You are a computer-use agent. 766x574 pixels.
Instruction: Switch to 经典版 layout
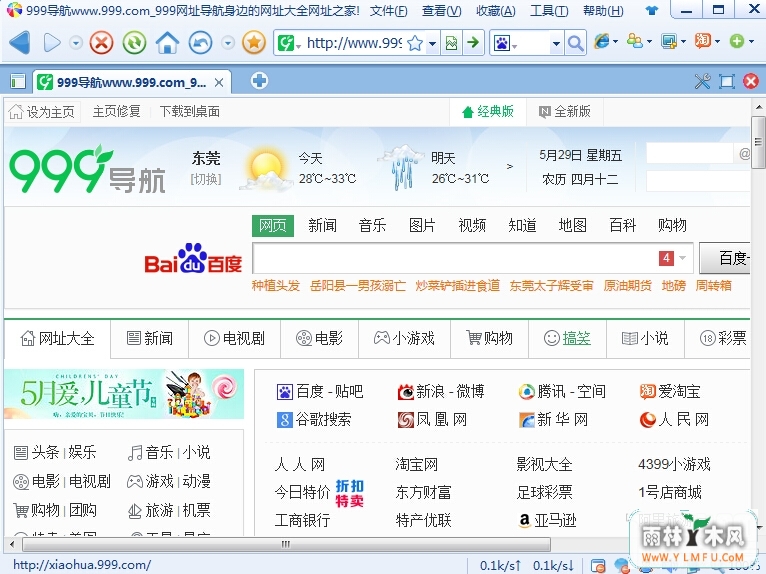pos(488,112)
